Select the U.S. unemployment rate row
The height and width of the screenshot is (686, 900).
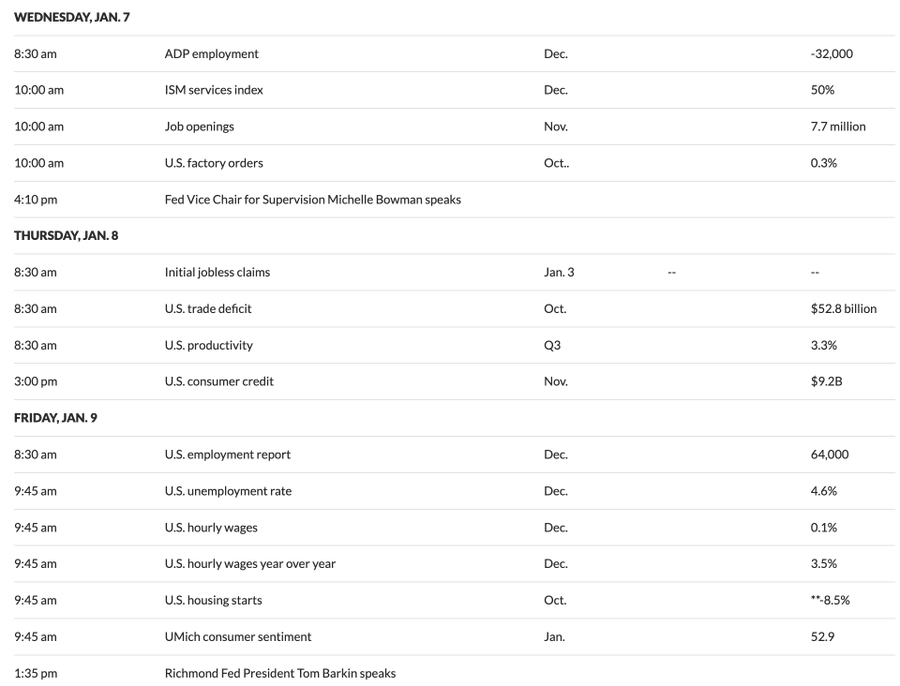point(228,491)
